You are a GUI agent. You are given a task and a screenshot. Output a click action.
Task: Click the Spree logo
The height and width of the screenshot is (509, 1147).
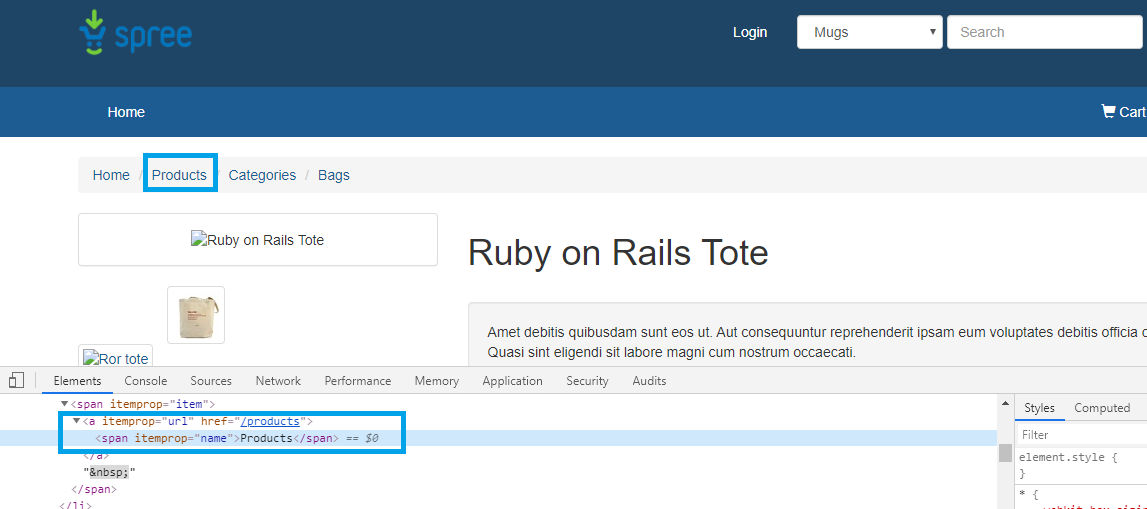135,33
